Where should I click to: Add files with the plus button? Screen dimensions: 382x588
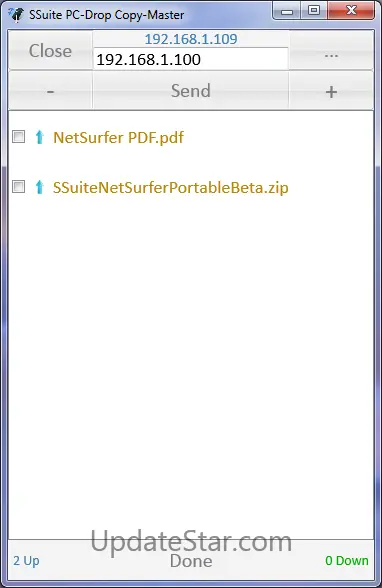[x=331, y=90]
